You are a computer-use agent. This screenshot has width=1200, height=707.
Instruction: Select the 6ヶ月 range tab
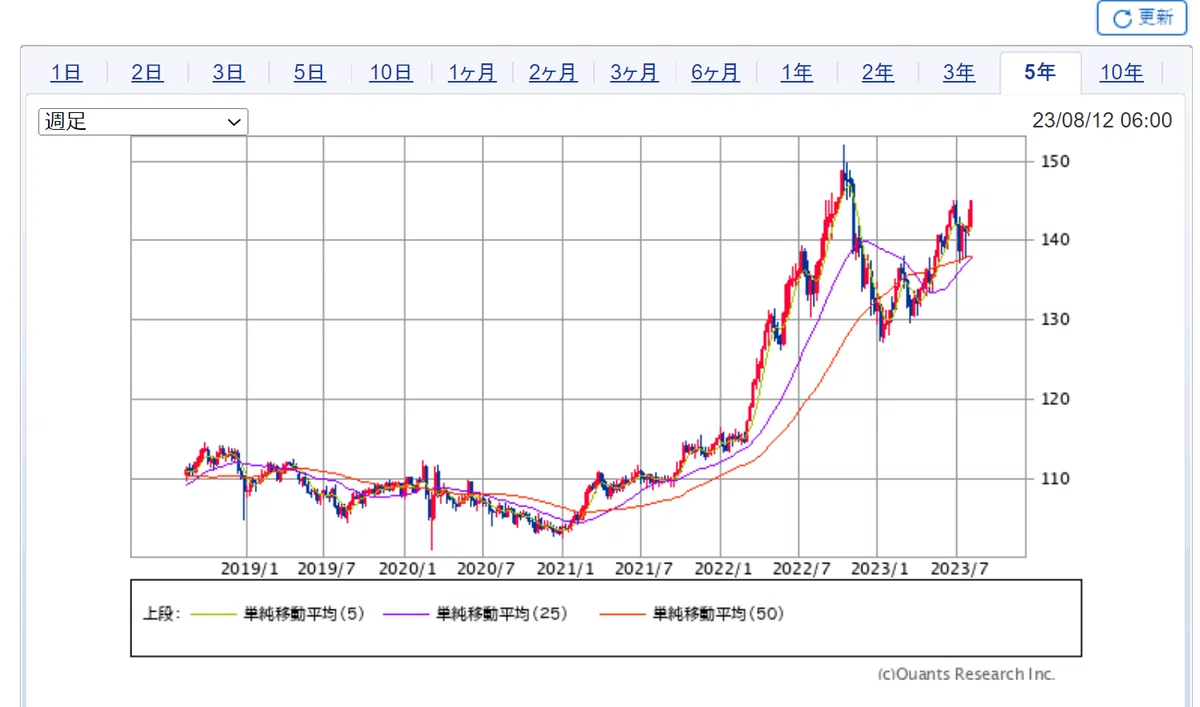click(715, 72)
